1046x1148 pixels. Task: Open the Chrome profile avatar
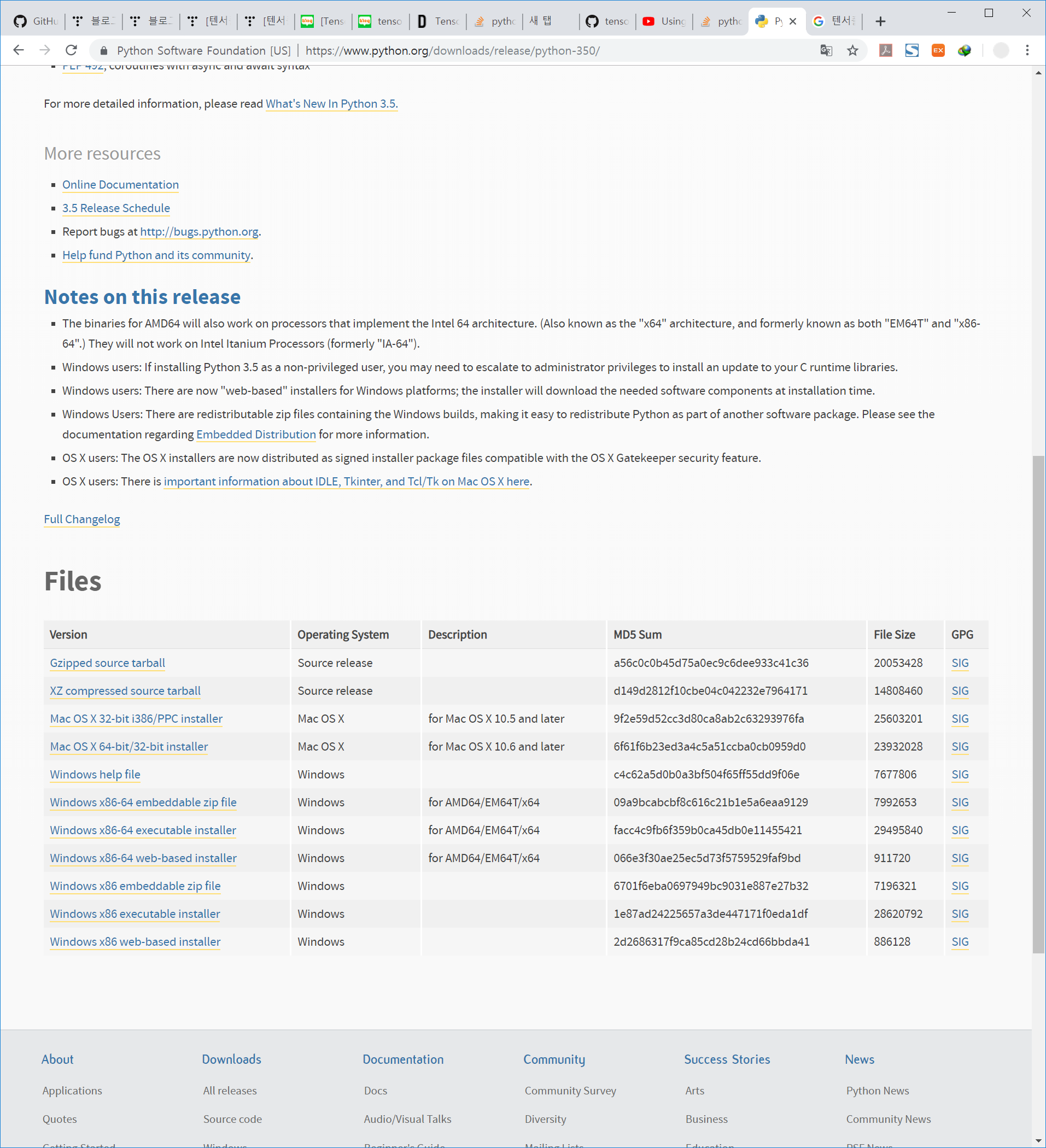[x=1001, y=50]
